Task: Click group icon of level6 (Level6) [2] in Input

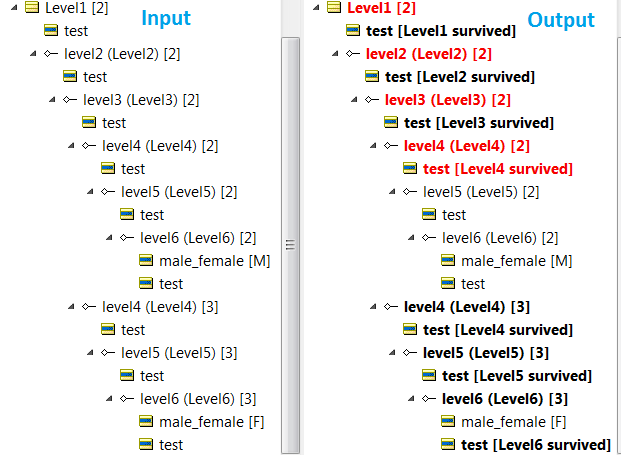Action: coord(127,238)
